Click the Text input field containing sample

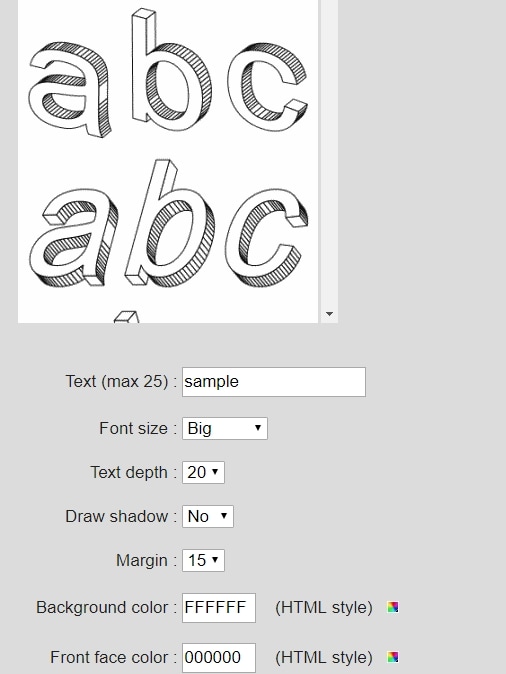pos(274,382)
